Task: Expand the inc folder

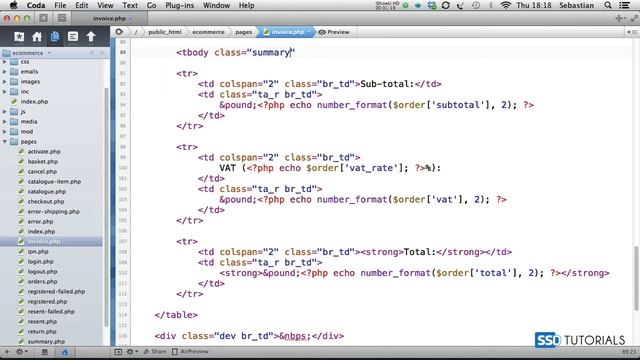Action: coord(5,91)
